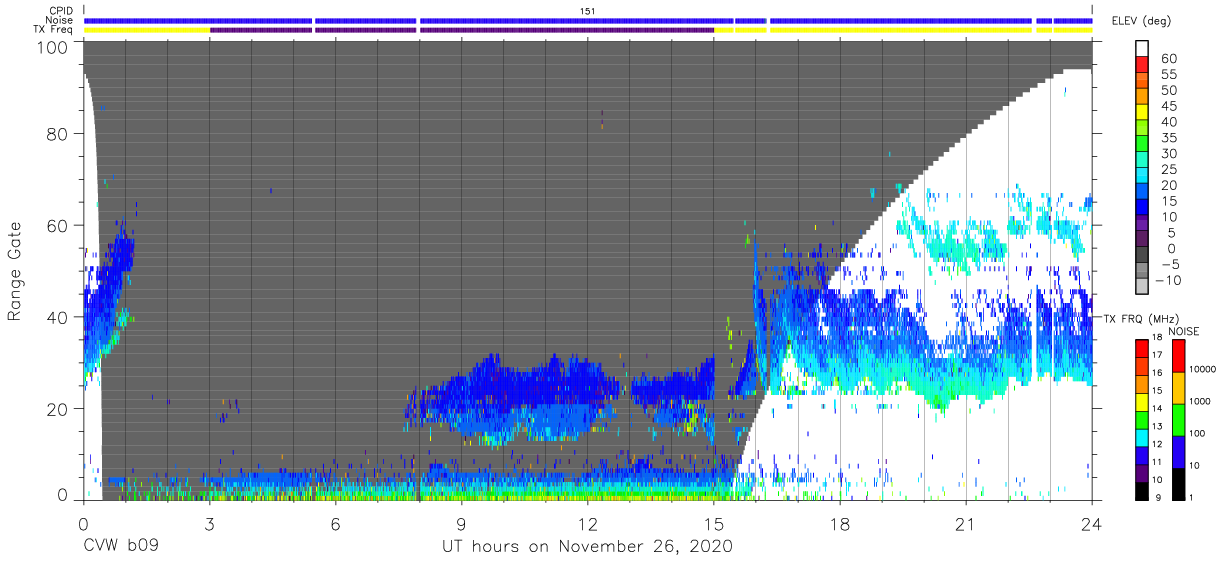Click the purple segment of TX Freq bar
This screenshot has height=567, width=1228.
462,30
